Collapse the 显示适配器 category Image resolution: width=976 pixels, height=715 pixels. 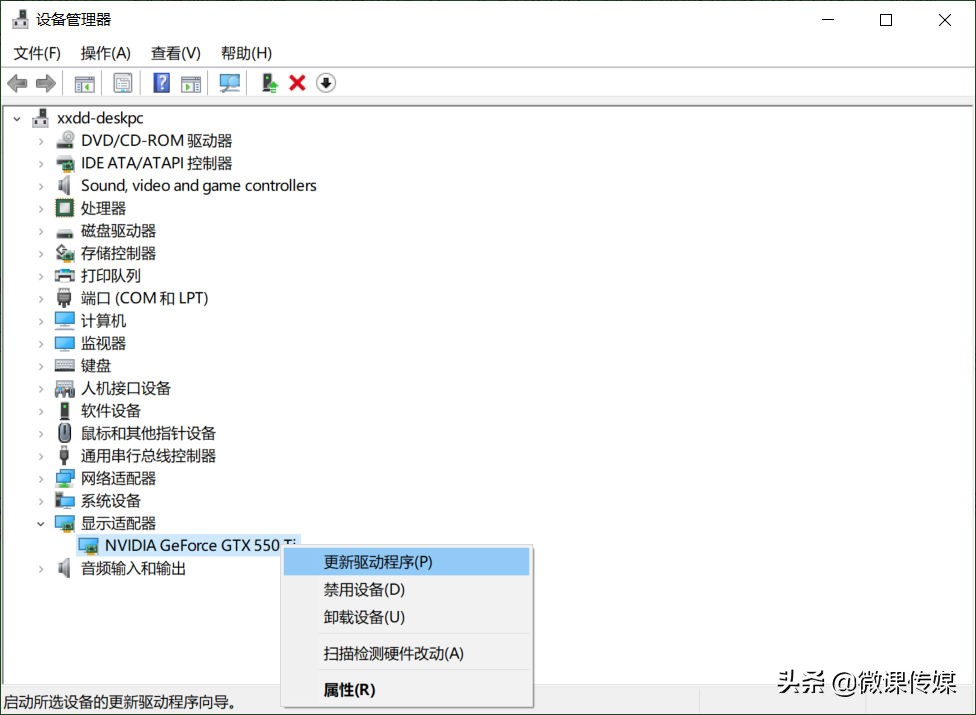point(41,523)
